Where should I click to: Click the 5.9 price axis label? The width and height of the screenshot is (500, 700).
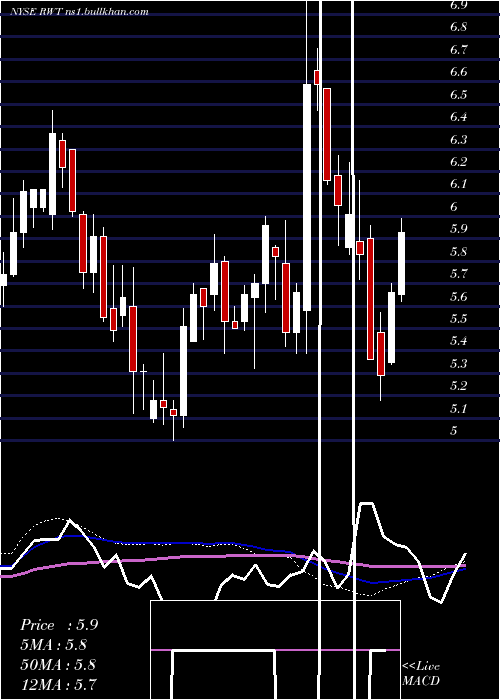pyautogui.click(x=459, y=229)
